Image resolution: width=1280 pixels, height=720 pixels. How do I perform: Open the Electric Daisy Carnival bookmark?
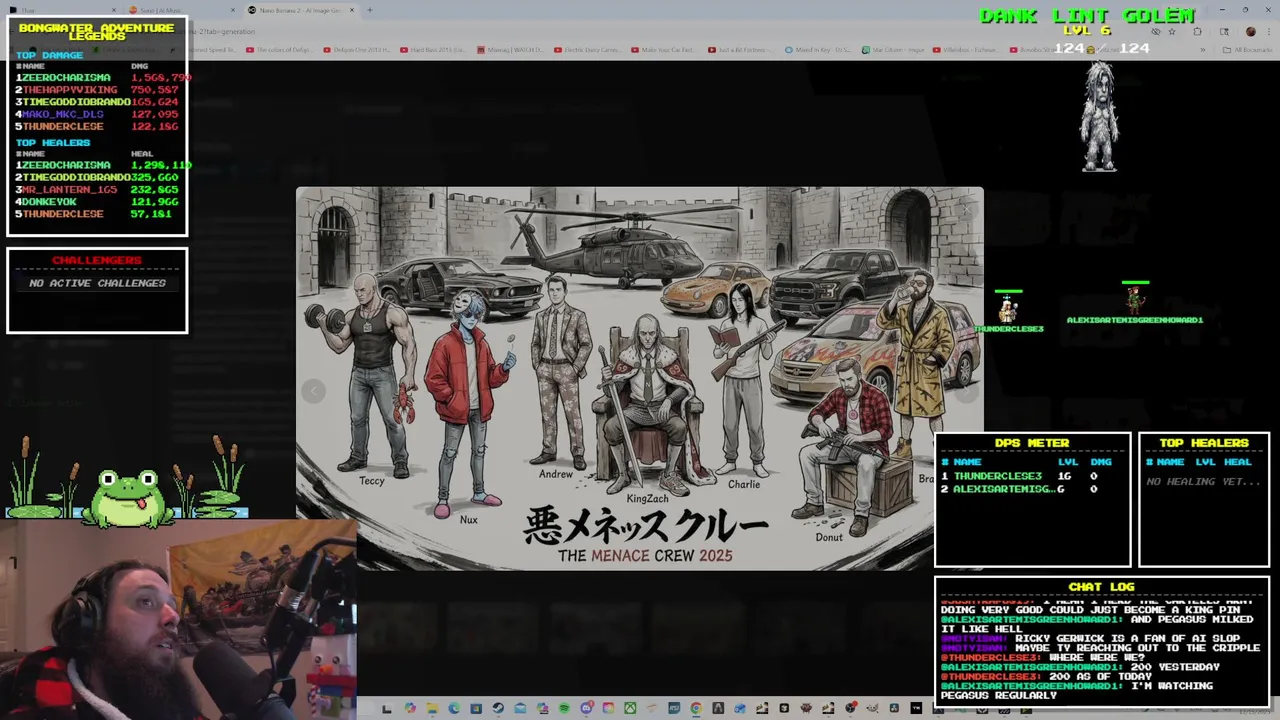pyautogui.click(x=587, y=50)
